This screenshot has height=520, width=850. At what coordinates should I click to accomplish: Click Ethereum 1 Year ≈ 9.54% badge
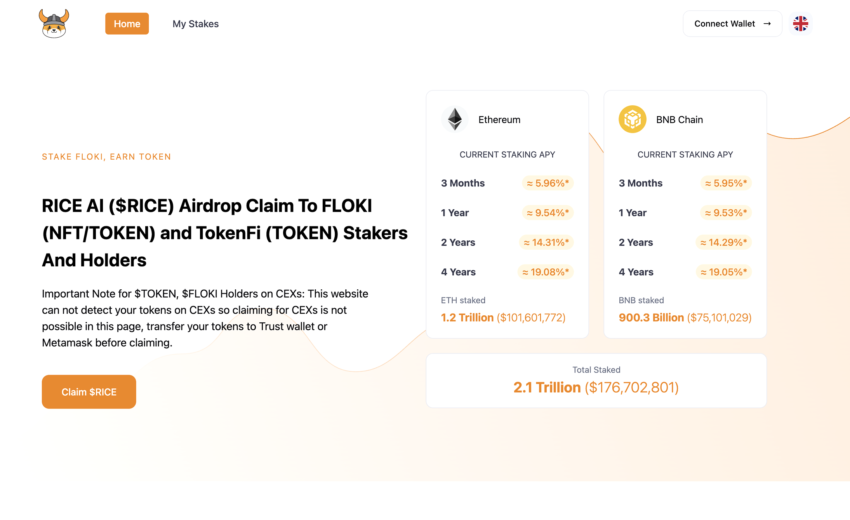pyautogui.click(x=548, y=213)
